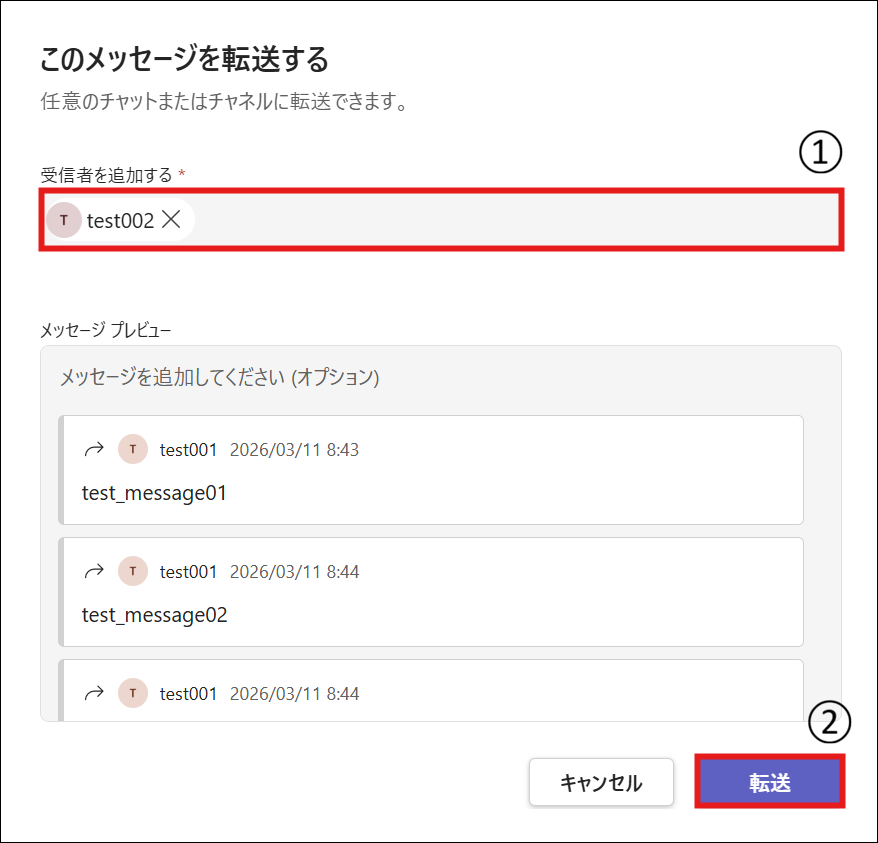Click the test_message02 message text

coord(154,615)
